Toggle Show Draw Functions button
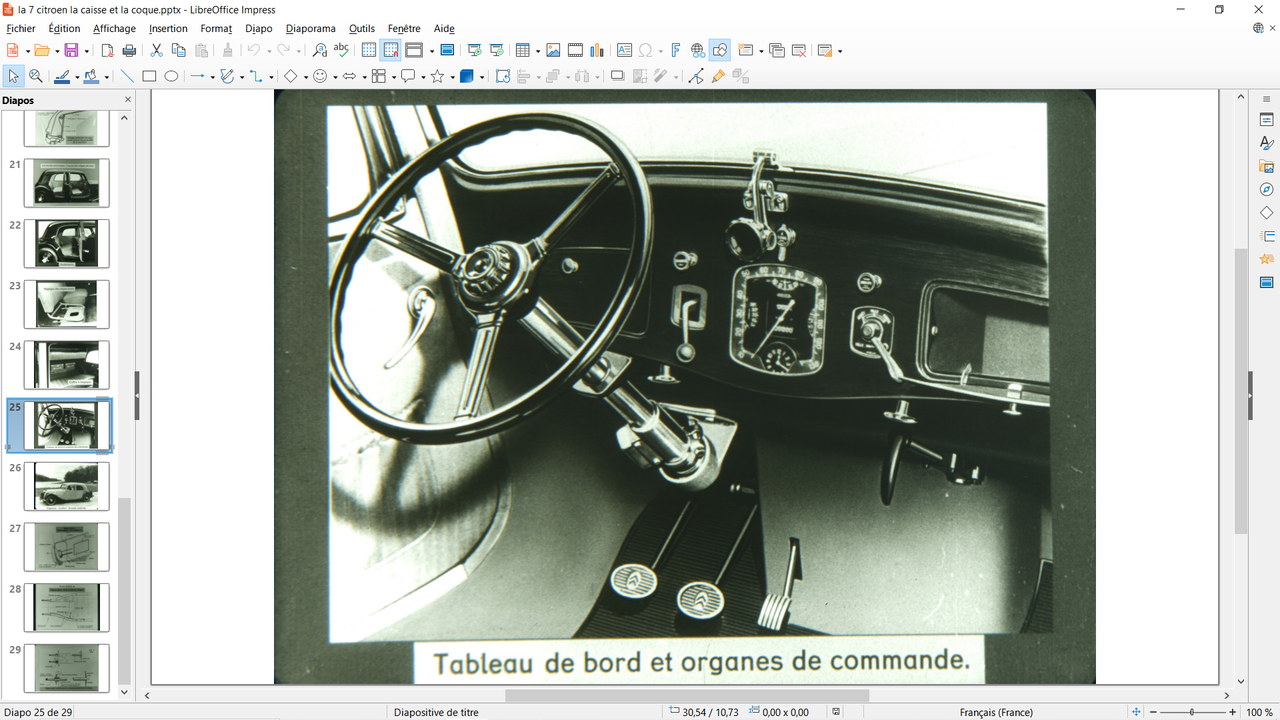This screenshot has height=720, width=1280. pos(720,50)
